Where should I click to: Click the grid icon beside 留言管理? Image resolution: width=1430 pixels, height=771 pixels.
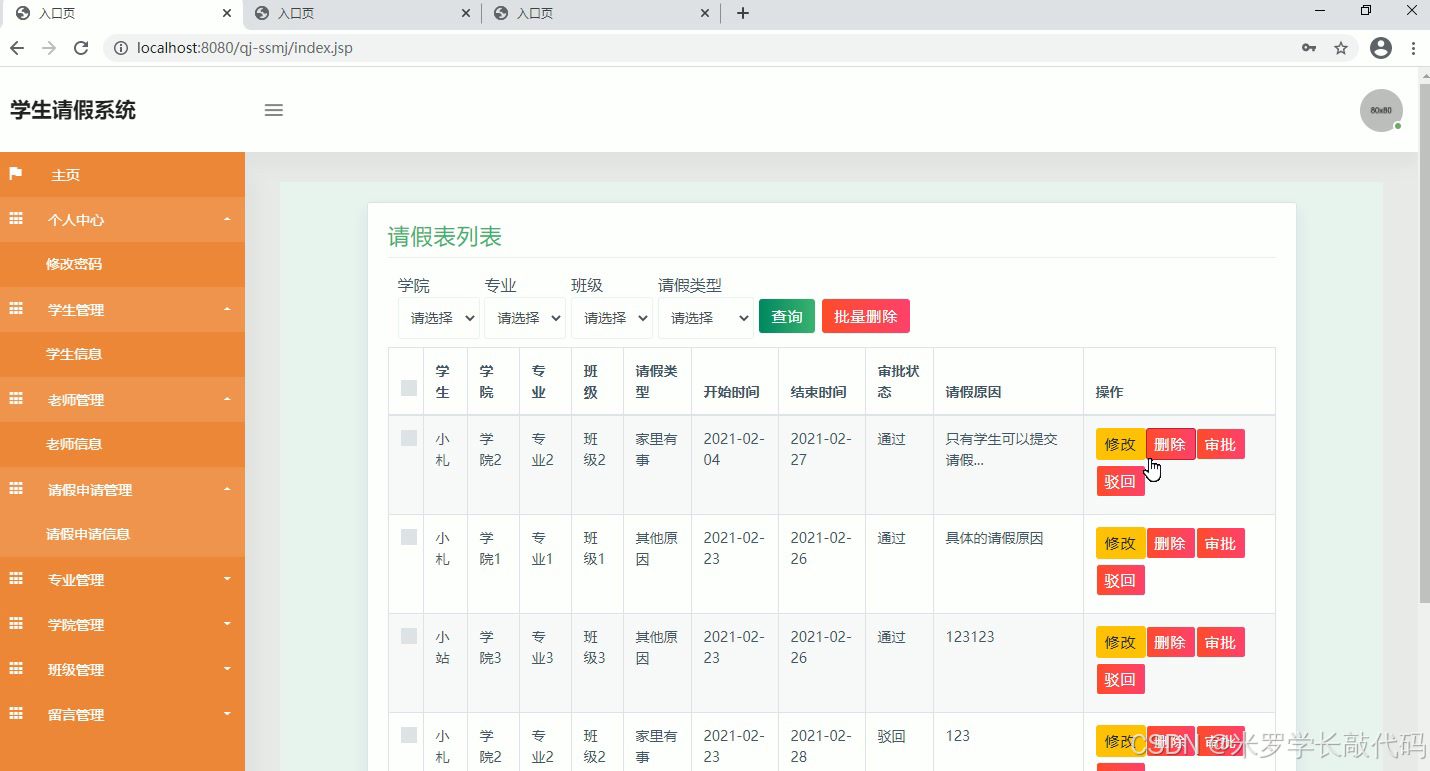(14, 714)
